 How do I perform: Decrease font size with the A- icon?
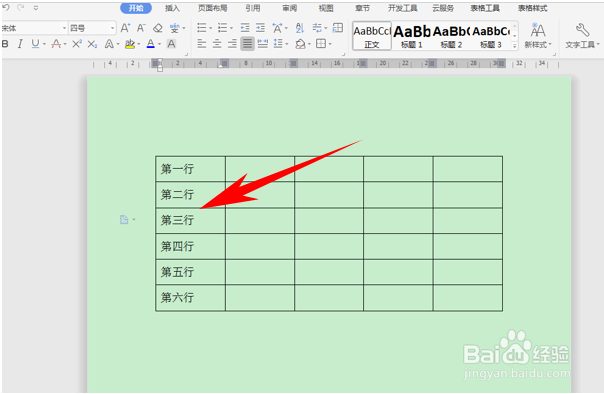(141, 28)
